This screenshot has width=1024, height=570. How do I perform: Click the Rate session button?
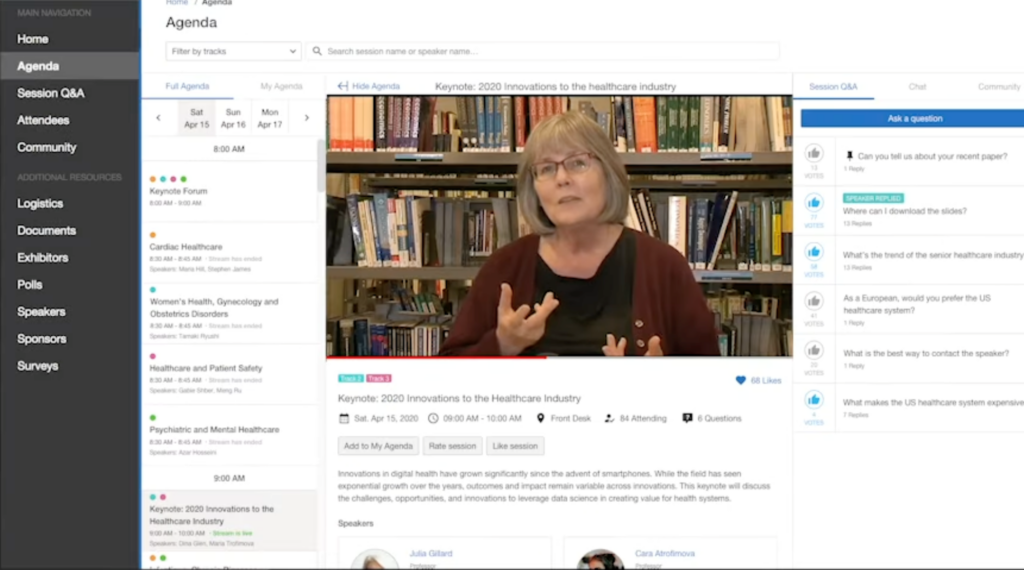[452, 446]
